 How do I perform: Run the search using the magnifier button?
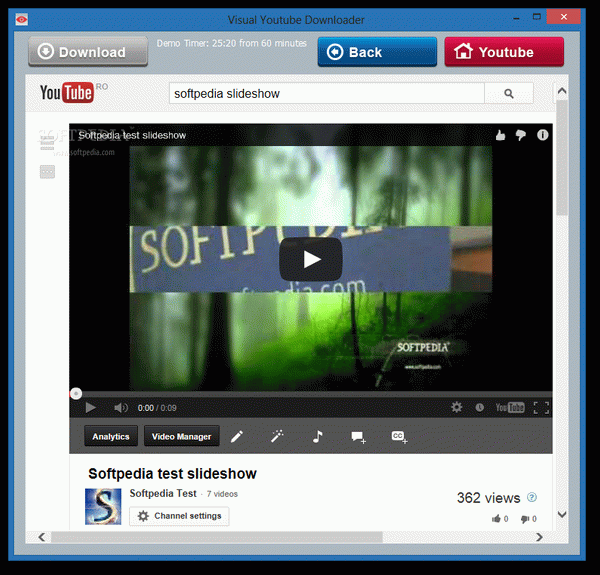pos(509,93)
